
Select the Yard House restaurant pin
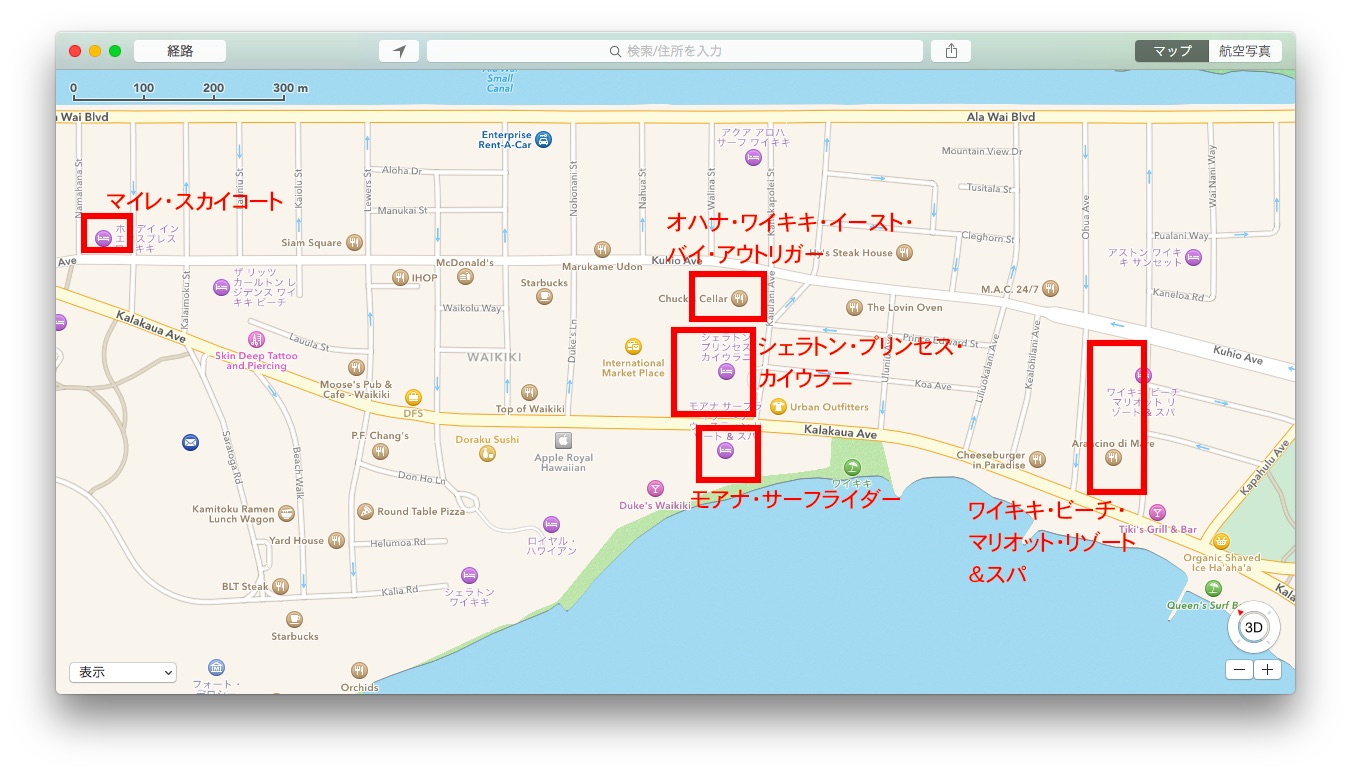[336, 540]
